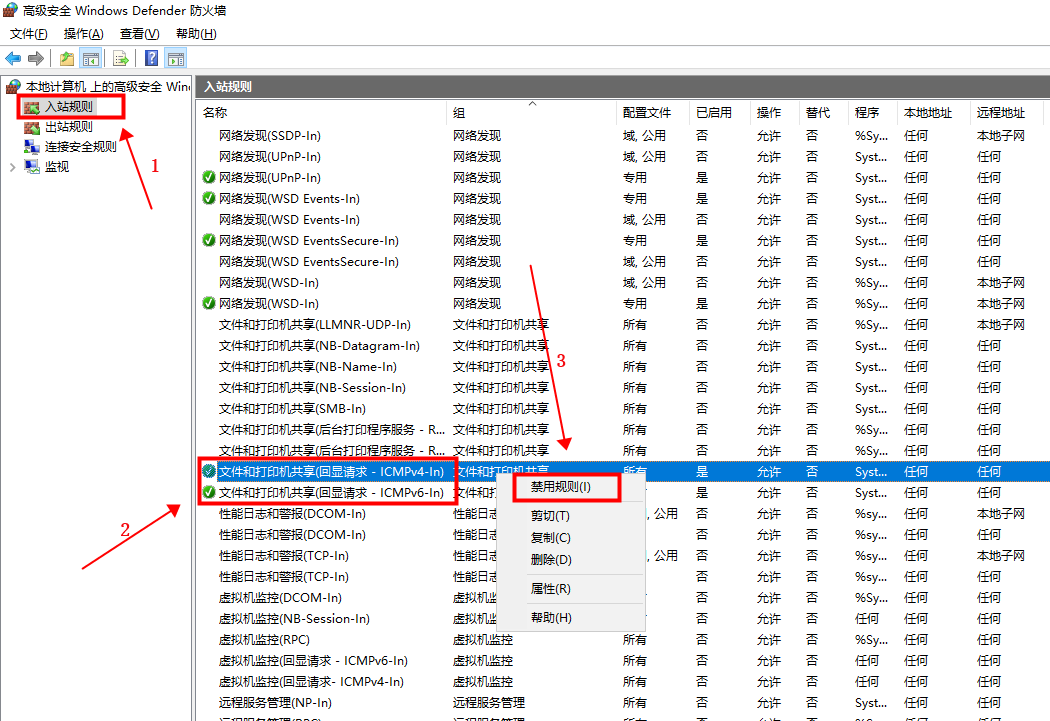Click the blue help question mark icon
This screenshot has height=721, width=1050.
coord(152,59)
